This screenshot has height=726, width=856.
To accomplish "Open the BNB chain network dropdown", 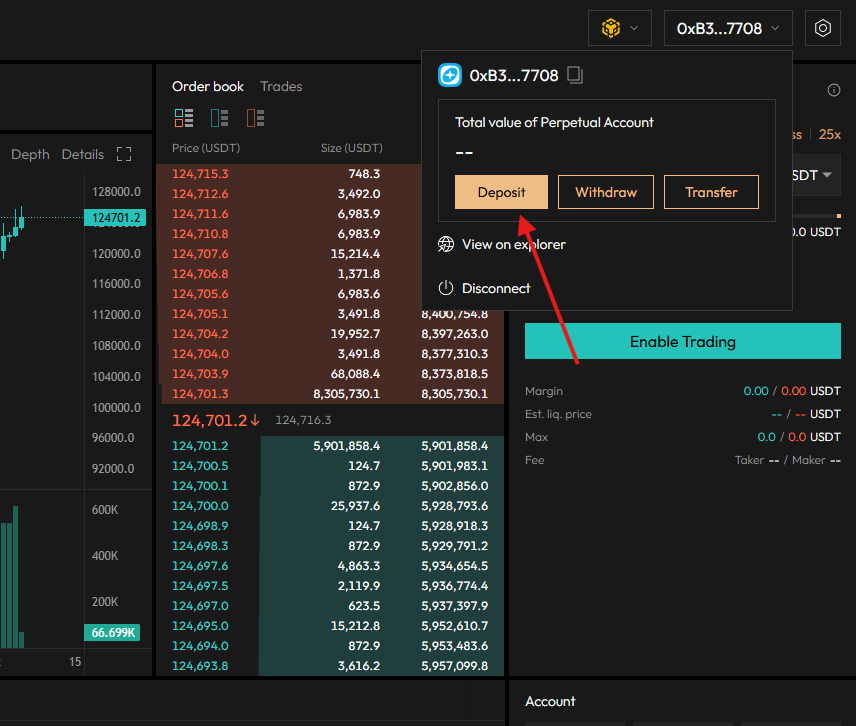I will point(620,28).
